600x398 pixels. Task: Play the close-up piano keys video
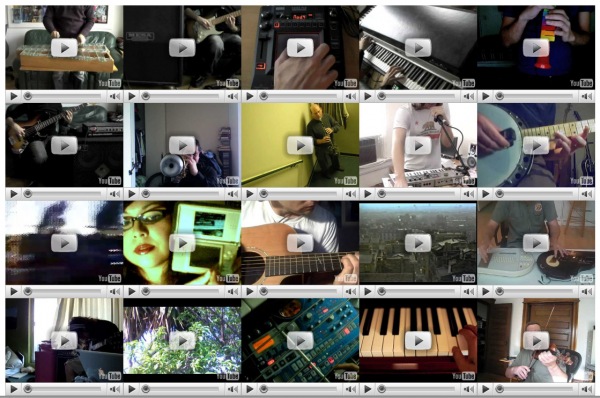[x=418, y=341]
